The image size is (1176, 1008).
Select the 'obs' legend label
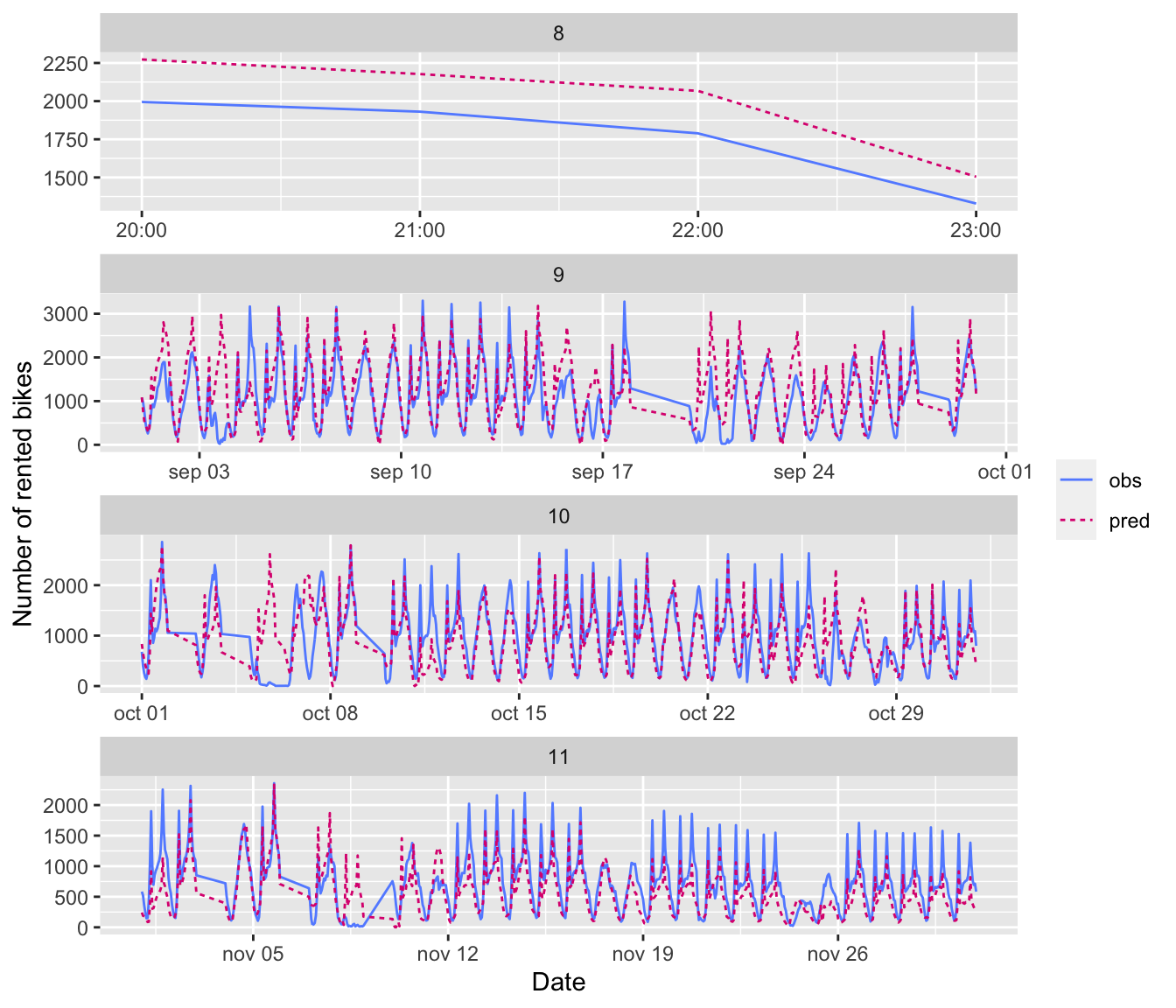click(x=1125, y=480)
